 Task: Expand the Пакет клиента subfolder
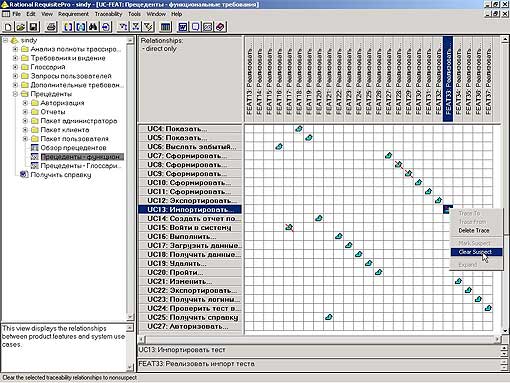(x=25, y=130)
